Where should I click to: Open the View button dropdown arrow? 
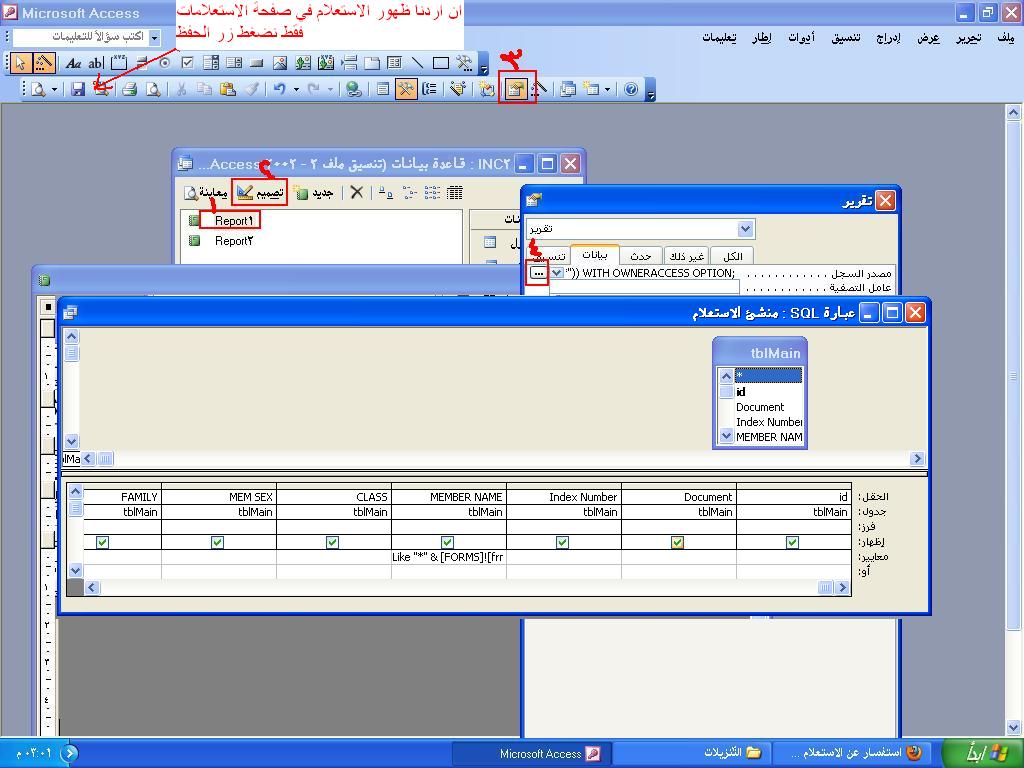(x=54, y=89)
